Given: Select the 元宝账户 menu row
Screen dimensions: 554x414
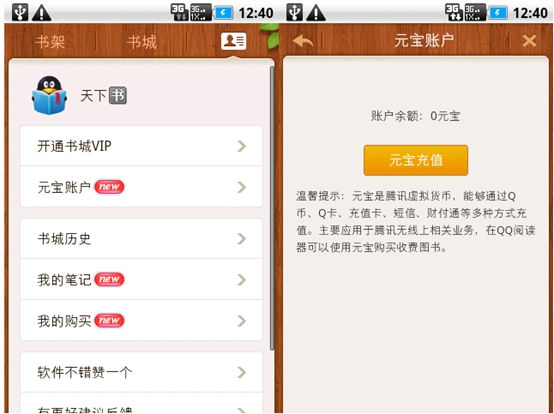Looking at the screenshot, I should point(141,187).
